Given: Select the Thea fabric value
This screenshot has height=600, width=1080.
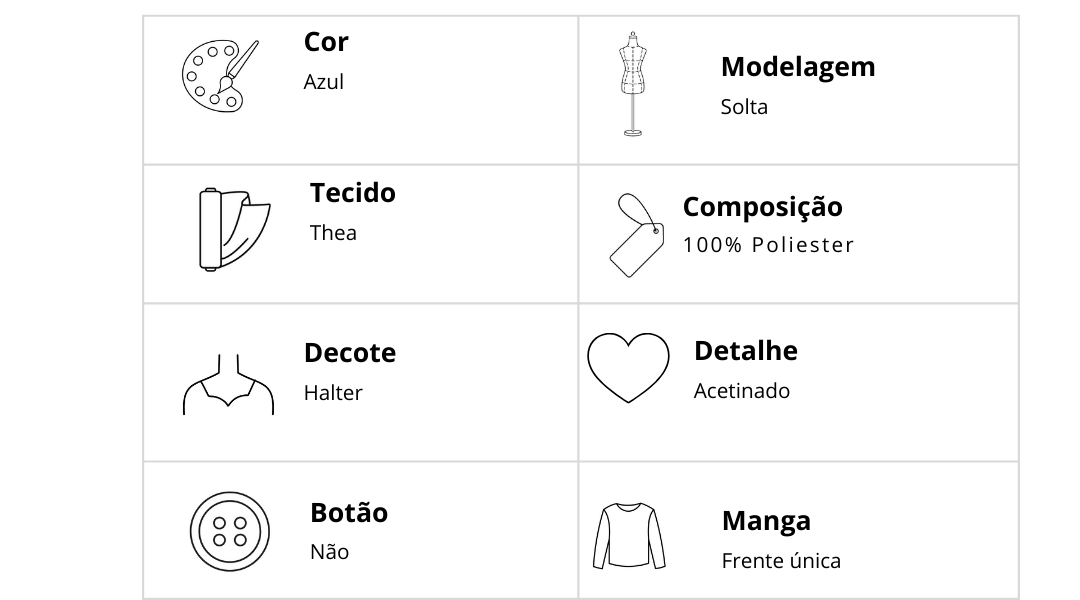Looking at the screenshot, I should pos(333,233).
